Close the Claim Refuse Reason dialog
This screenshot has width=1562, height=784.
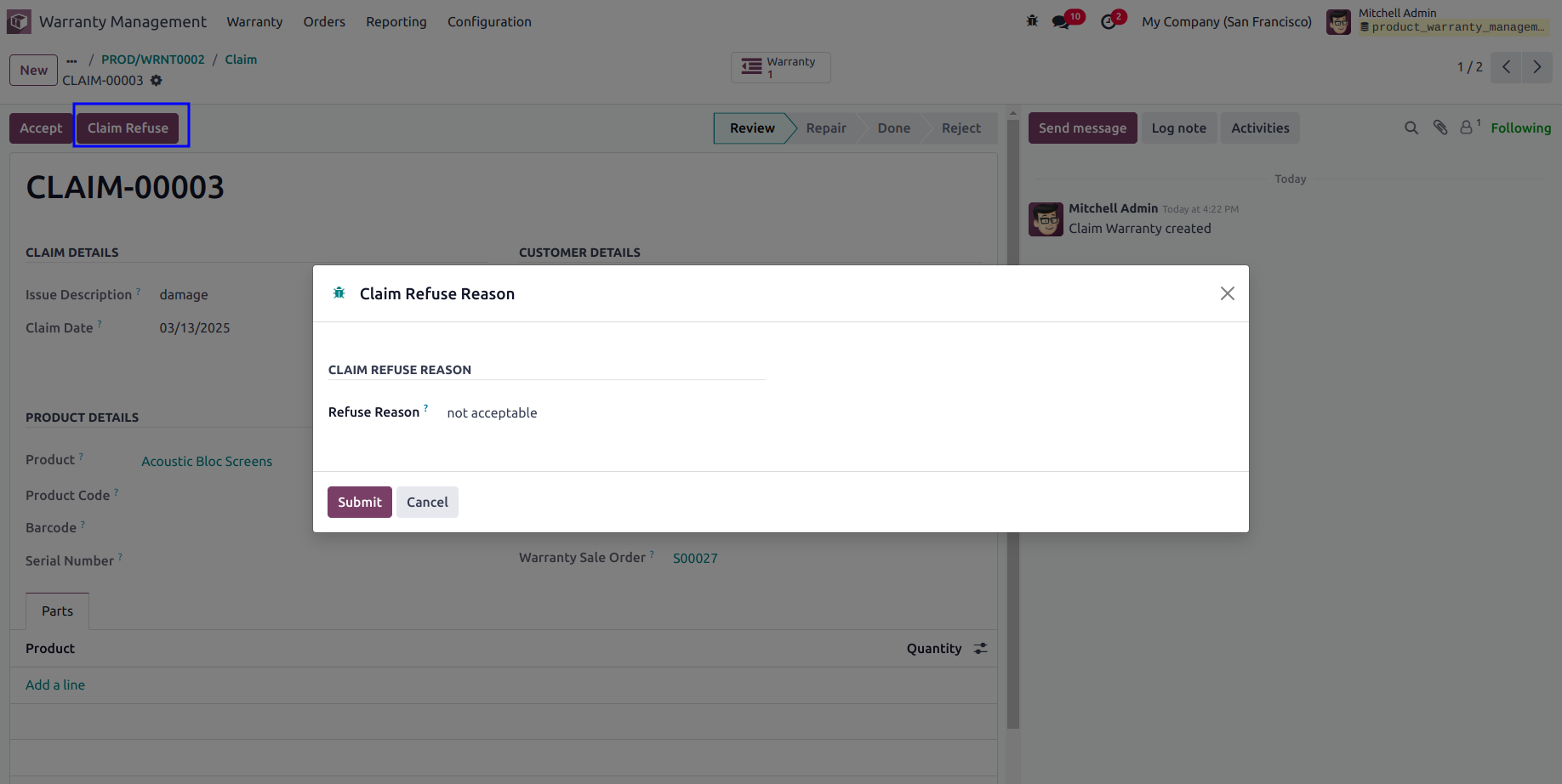pos(1227,293)
